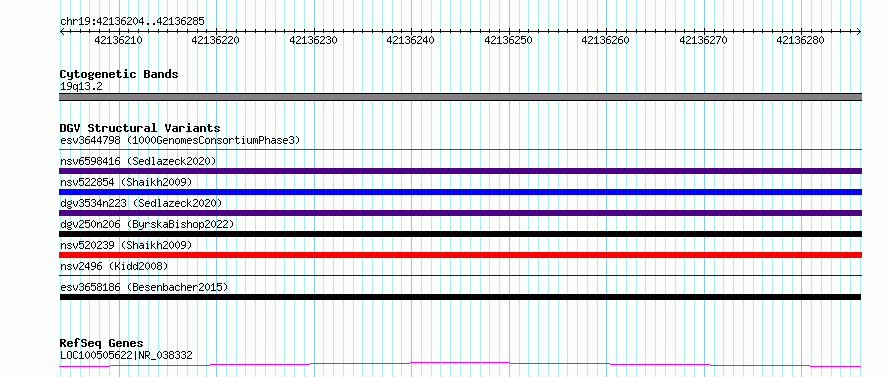Open dgv3534n223 (Sedlazeck2020) label
Viewport: 890px width, 377px height.
point(141,203)
